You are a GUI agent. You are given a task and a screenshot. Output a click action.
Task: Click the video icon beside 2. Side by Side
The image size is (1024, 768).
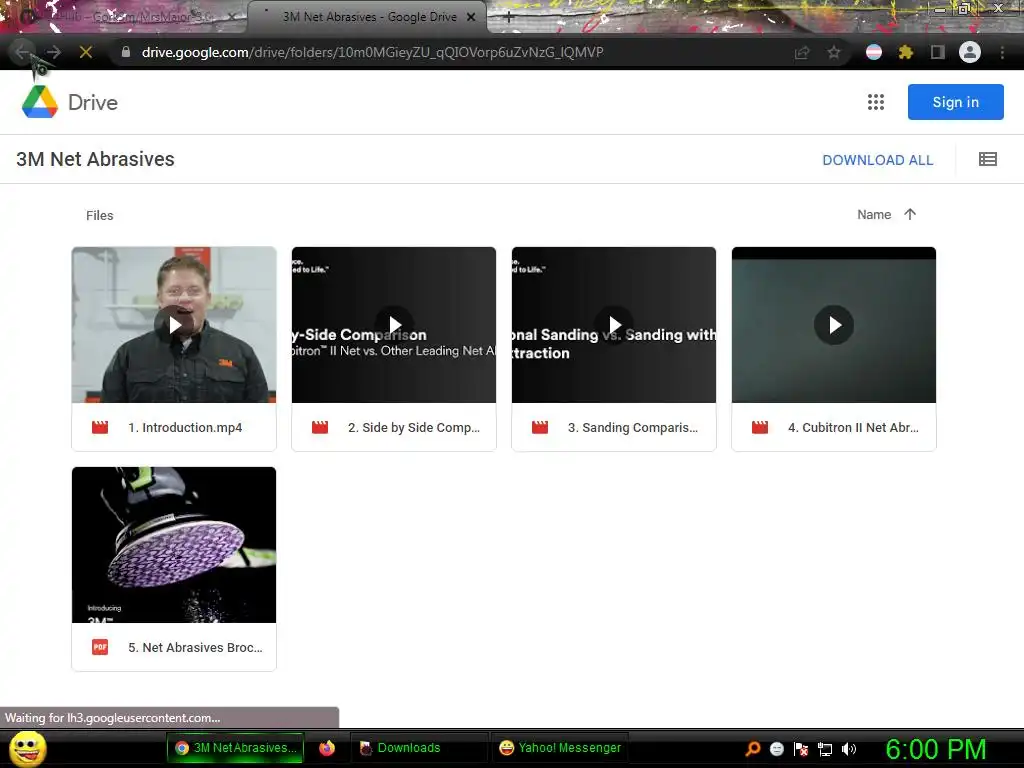point(320,428)
